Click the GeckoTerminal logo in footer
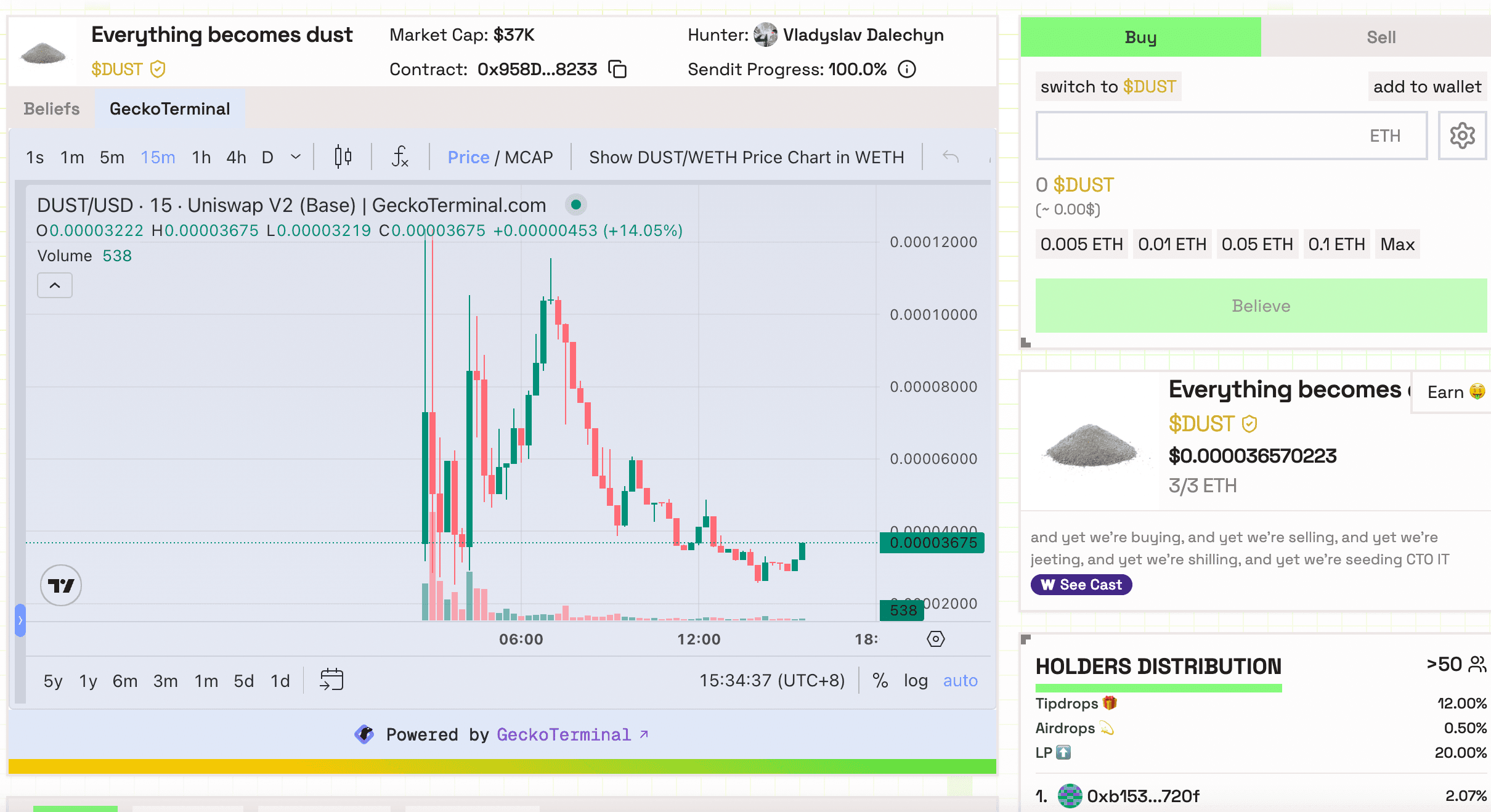The height and width of the screenshot is (812, 1491). pyautogui.click(x=364, y=734)
